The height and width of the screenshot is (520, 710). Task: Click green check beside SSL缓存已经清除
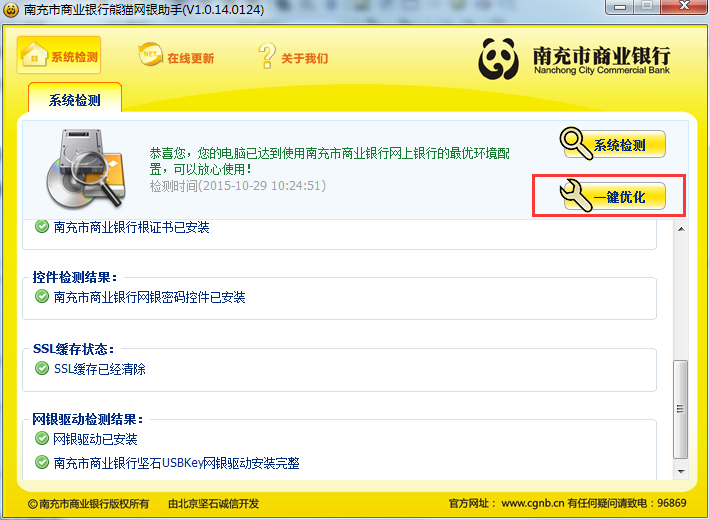(x=42, y=368)
